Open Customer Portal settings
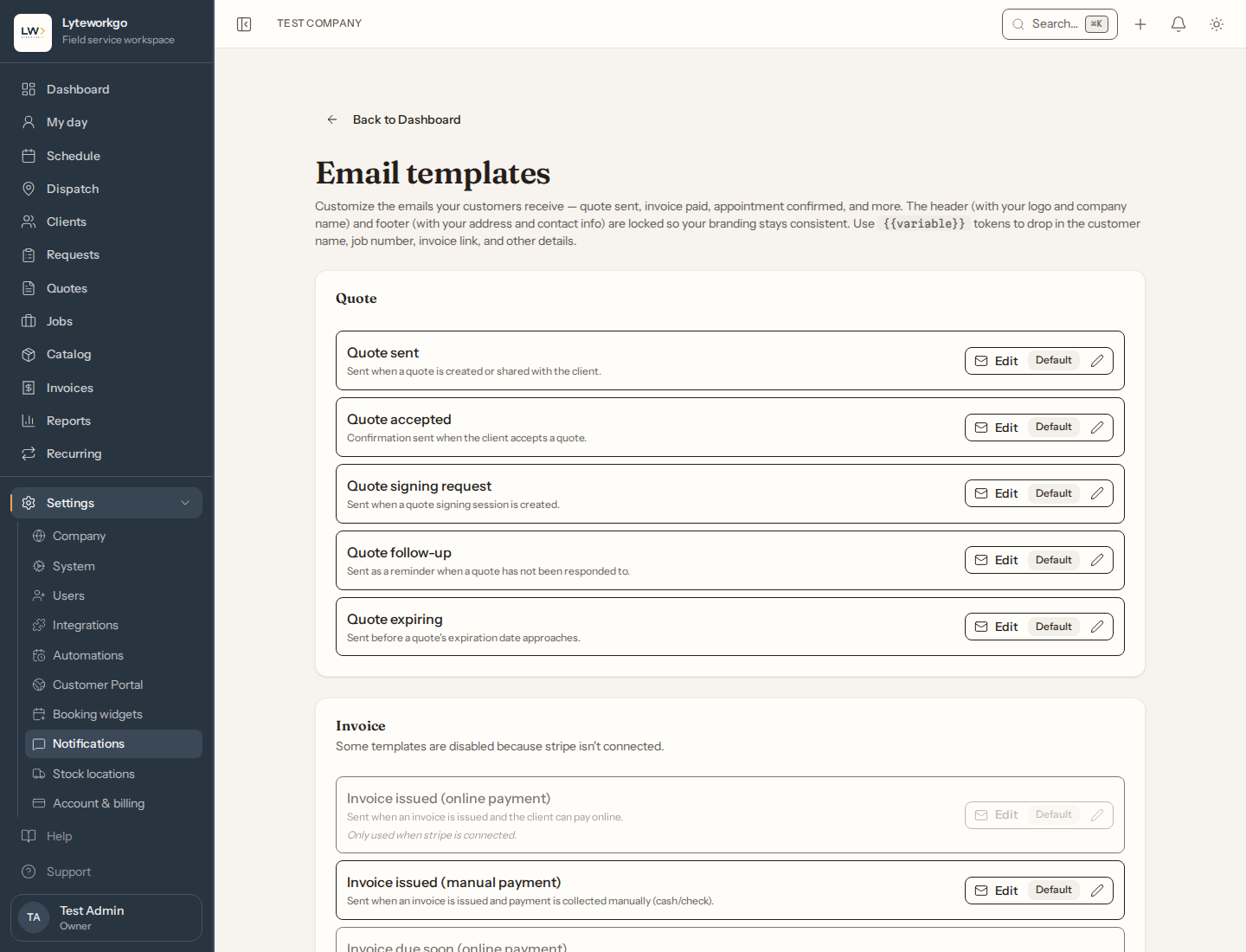This screenshot has width=1246, height=952. pos(113,685)
